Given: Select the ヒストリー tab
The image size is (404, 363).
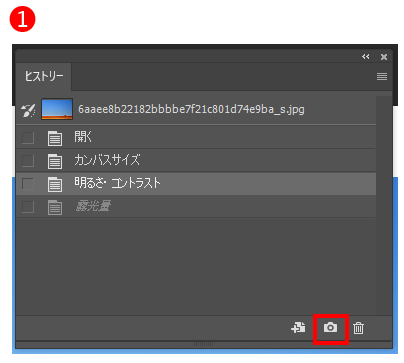Looking at the screenshot, I should point(44,76).
